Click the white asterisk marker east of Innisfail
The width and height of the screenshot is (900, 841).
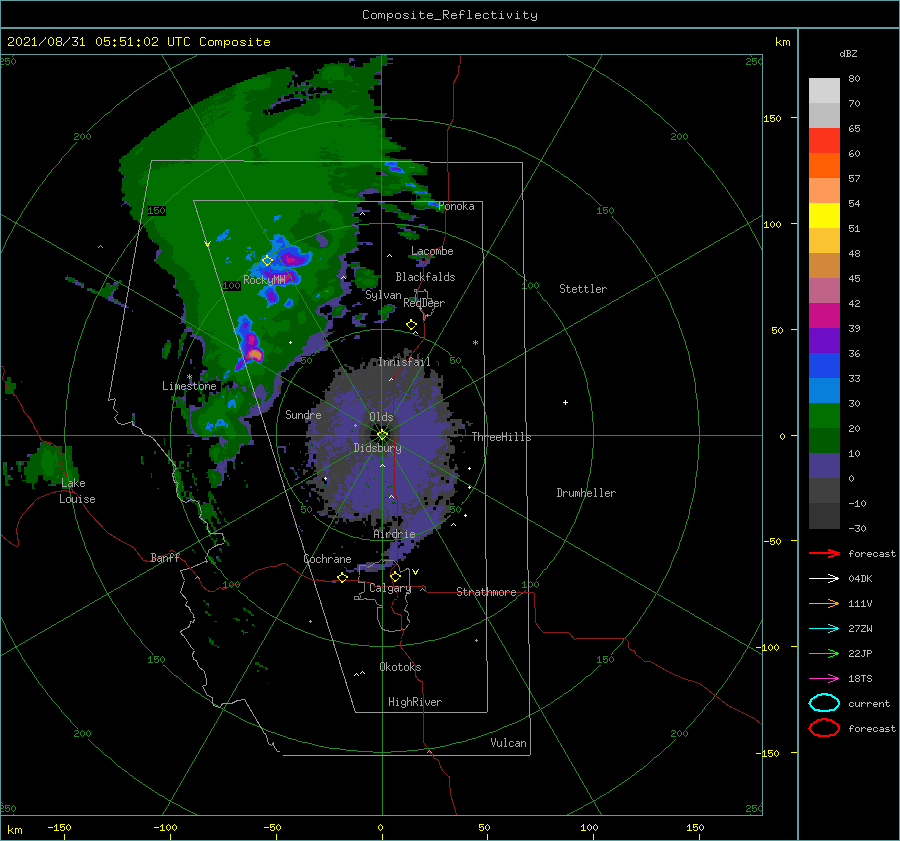(x=475, y=343)
